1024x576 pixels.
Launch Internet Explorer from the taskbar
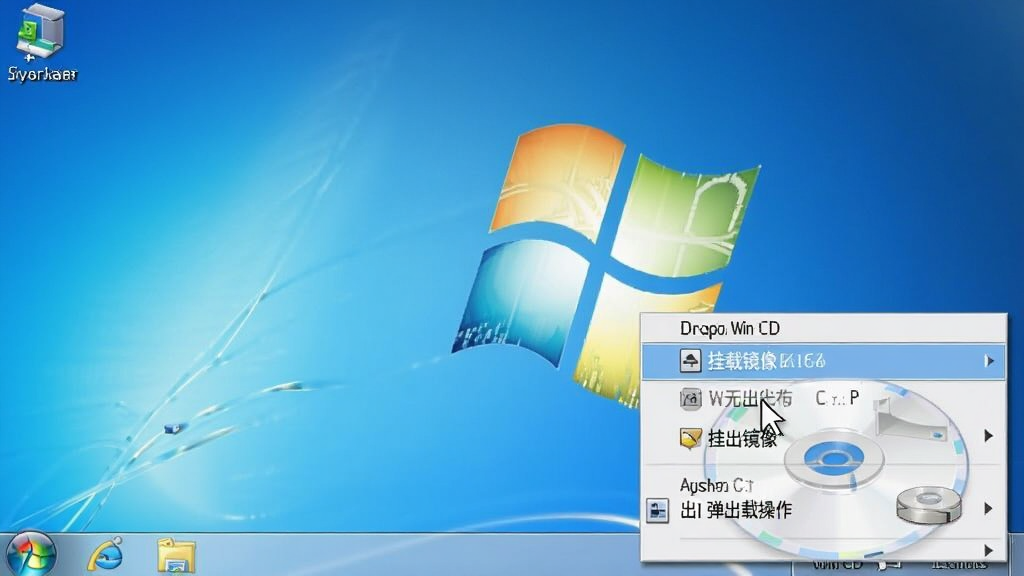[105, 556]
